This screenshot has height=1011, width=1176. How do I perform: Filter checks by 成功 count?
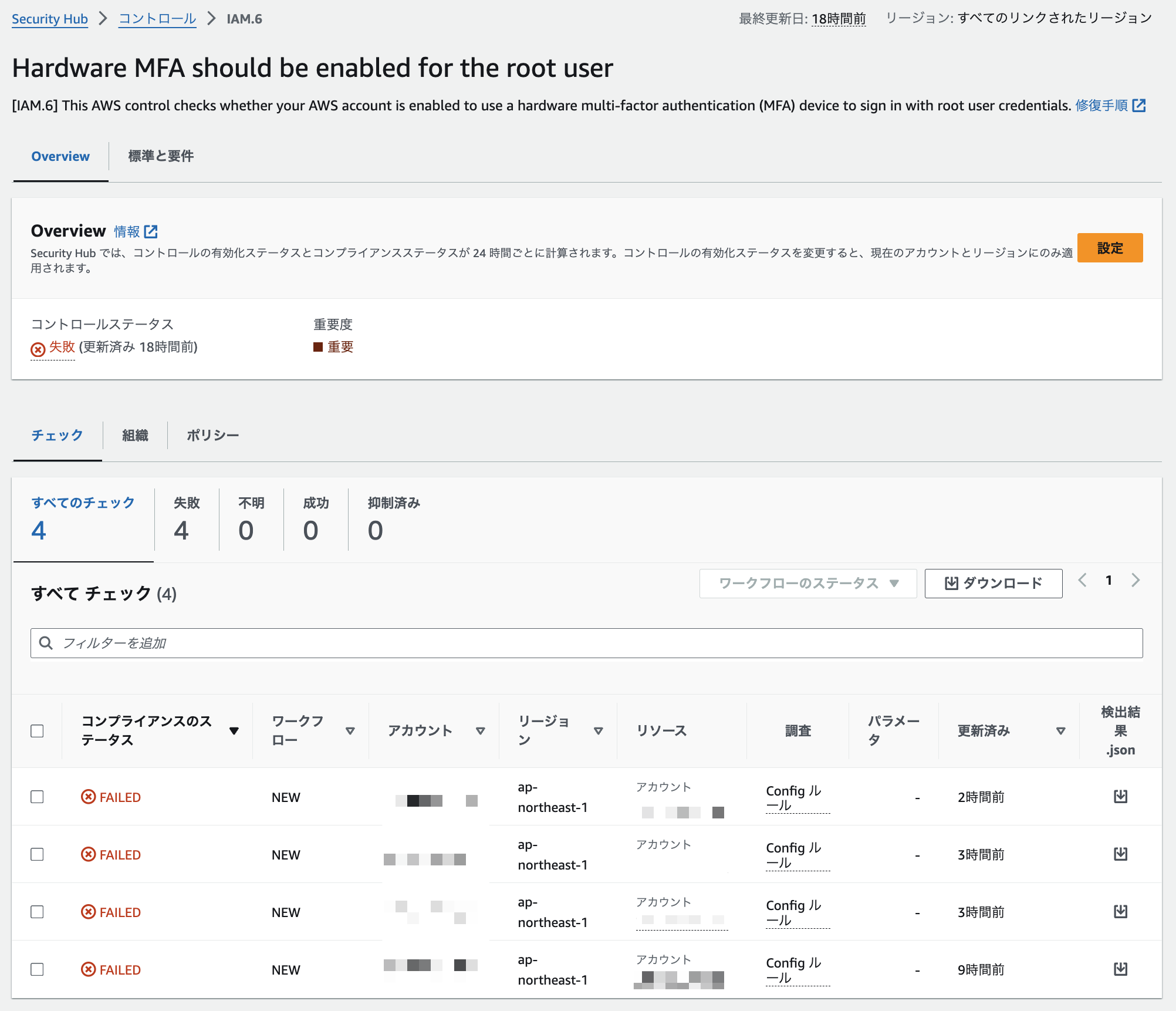316,520
